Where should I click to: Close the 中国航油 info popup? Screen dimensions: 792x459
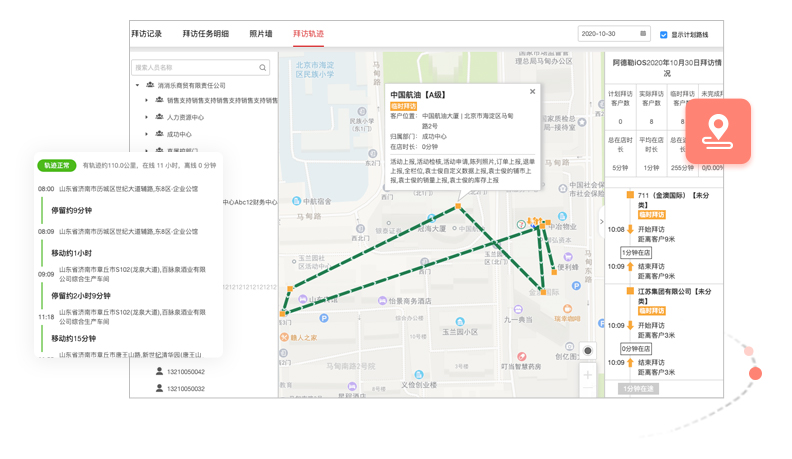point(532,92)
